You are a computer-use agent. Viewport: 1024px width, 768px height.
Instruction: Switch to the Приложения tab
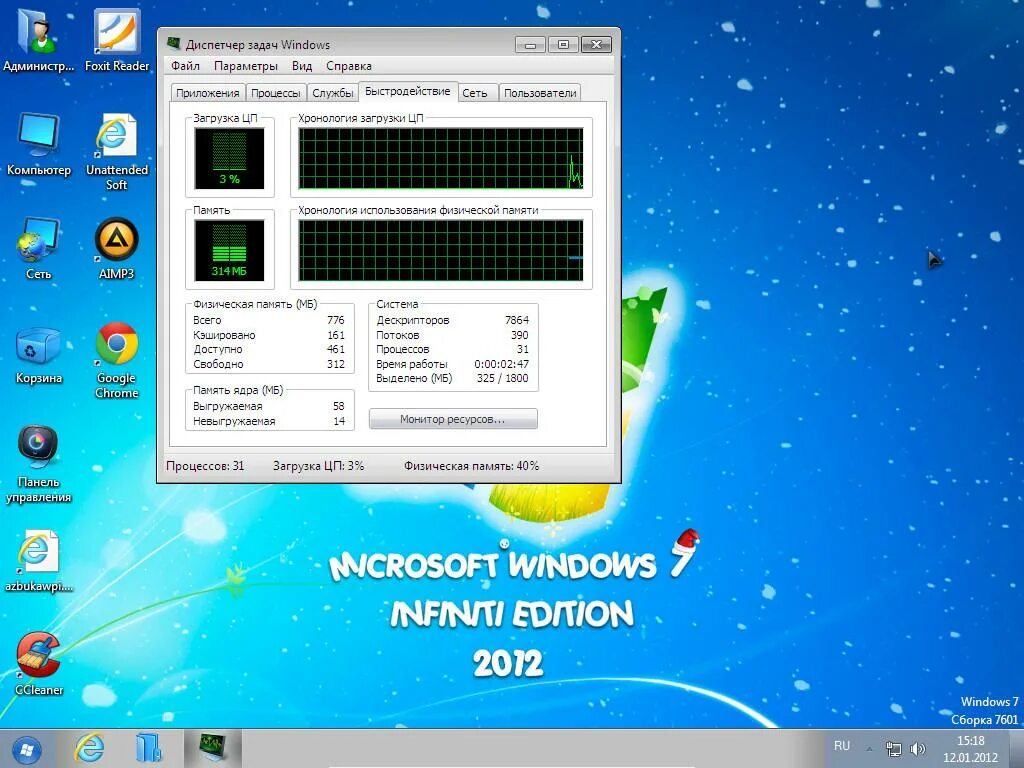pyautogui.click(x=208, y=93)
